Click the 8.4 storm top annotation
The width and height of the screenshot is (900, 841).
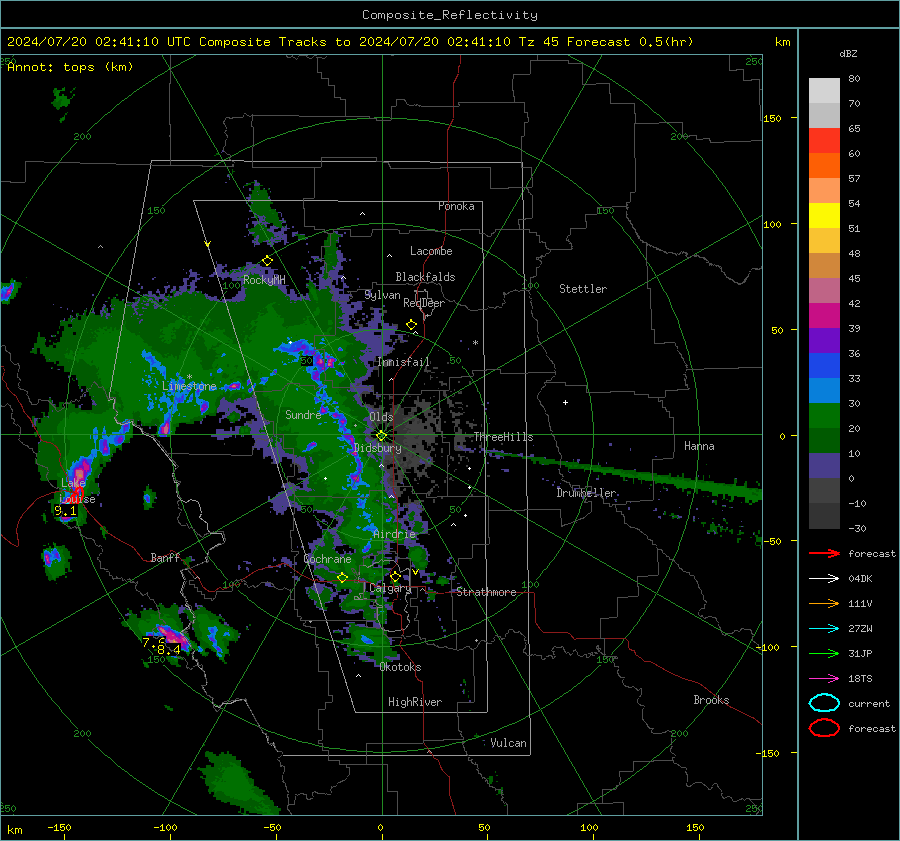(x=169, y=649)
